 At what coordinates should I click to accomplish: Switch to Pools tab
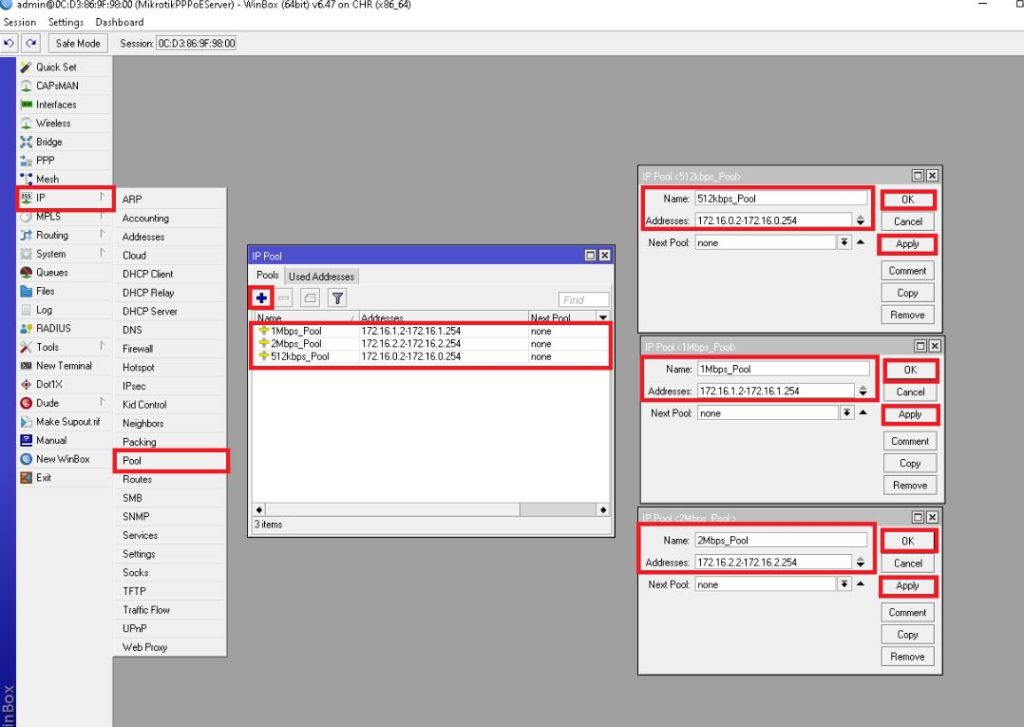coord(267,276)
